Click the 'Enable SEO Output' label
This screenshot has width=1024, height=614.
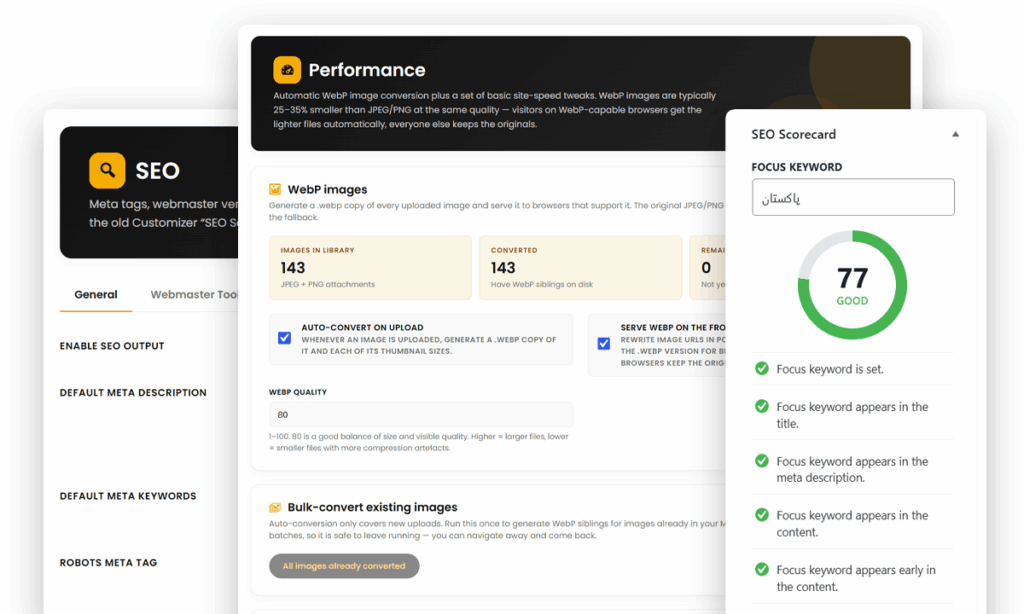(112, 346)
